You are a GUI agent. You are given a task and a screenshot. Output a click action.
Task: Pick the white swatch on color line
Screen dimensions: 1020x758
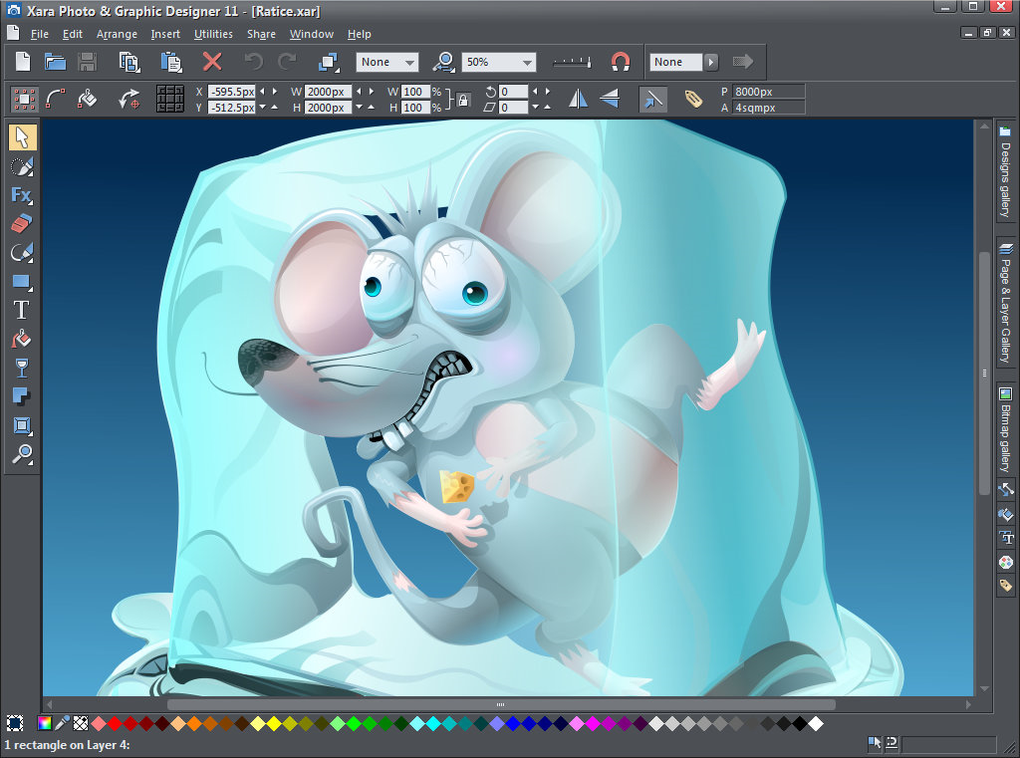(816, 723)
